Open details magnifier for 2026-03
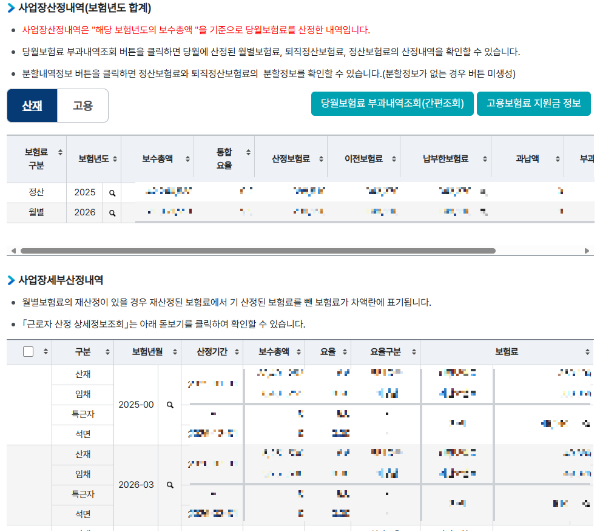Viewport: 600px width, 531px height. coord(170,485)
